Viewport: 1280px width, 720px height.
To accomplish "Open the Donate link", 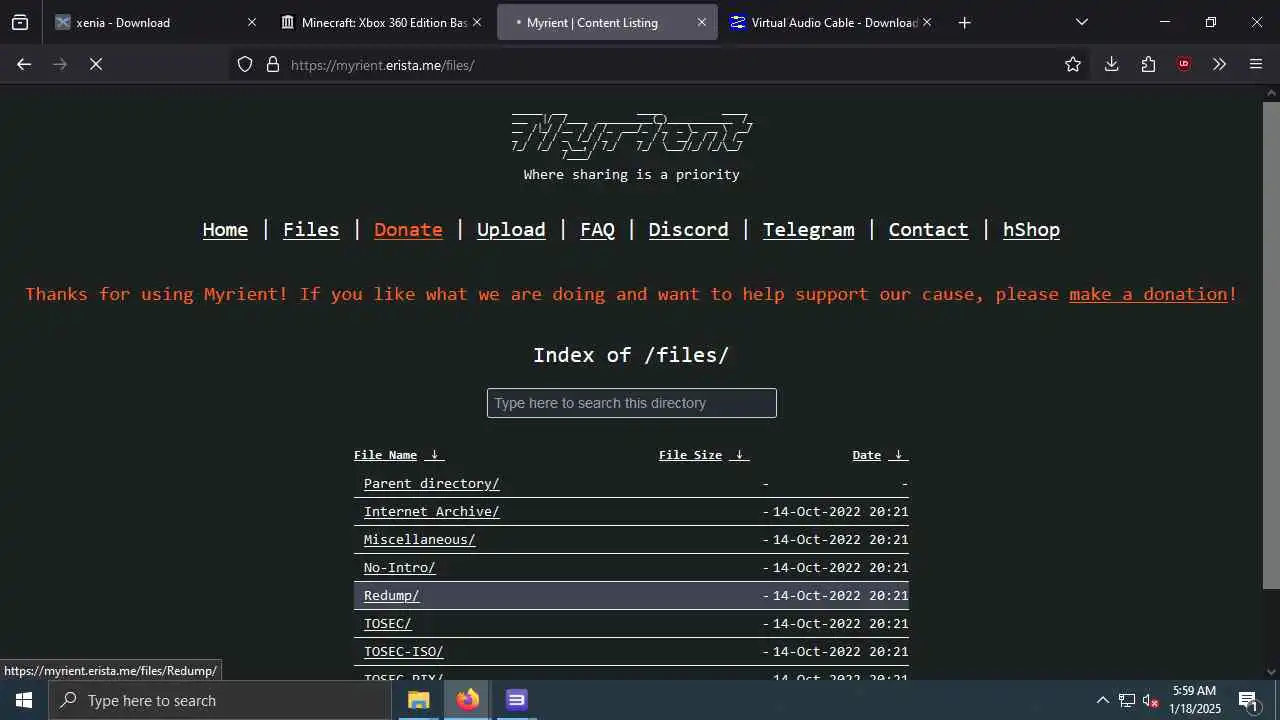I will (408, 229).
